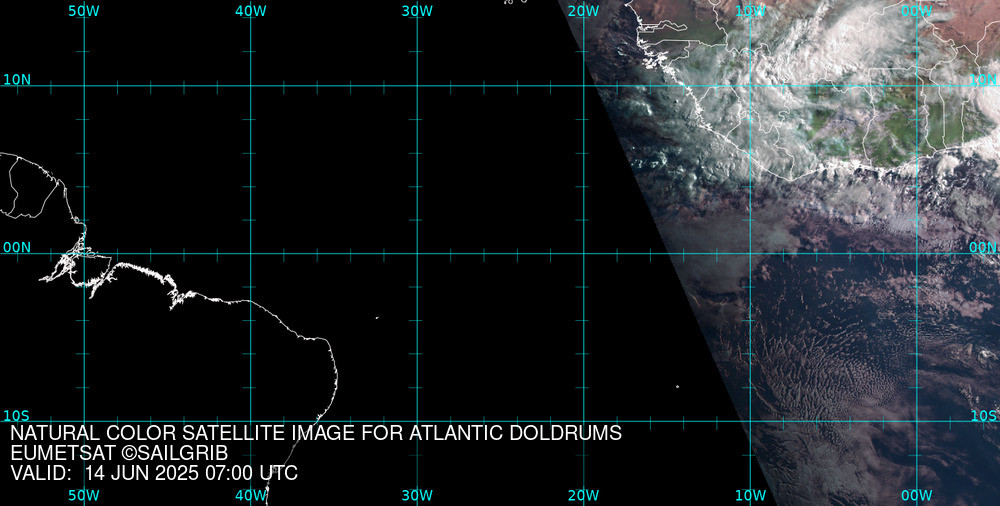Click the 'VALID: 14 JUN 2025 07:00 UTC' timestamp
Screen dimensions: 1000x506
pyautogui.click(x=154, y=473)
